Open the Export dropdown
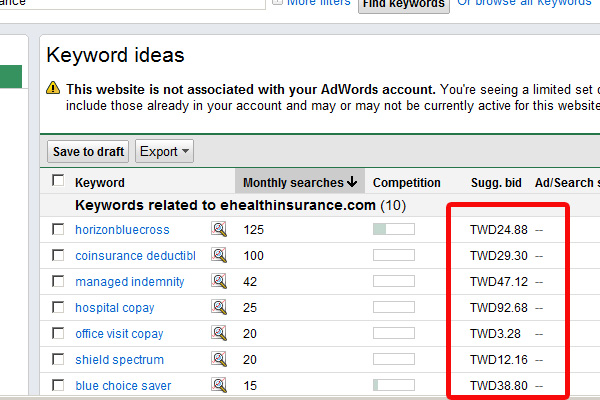 pos(164,151)
